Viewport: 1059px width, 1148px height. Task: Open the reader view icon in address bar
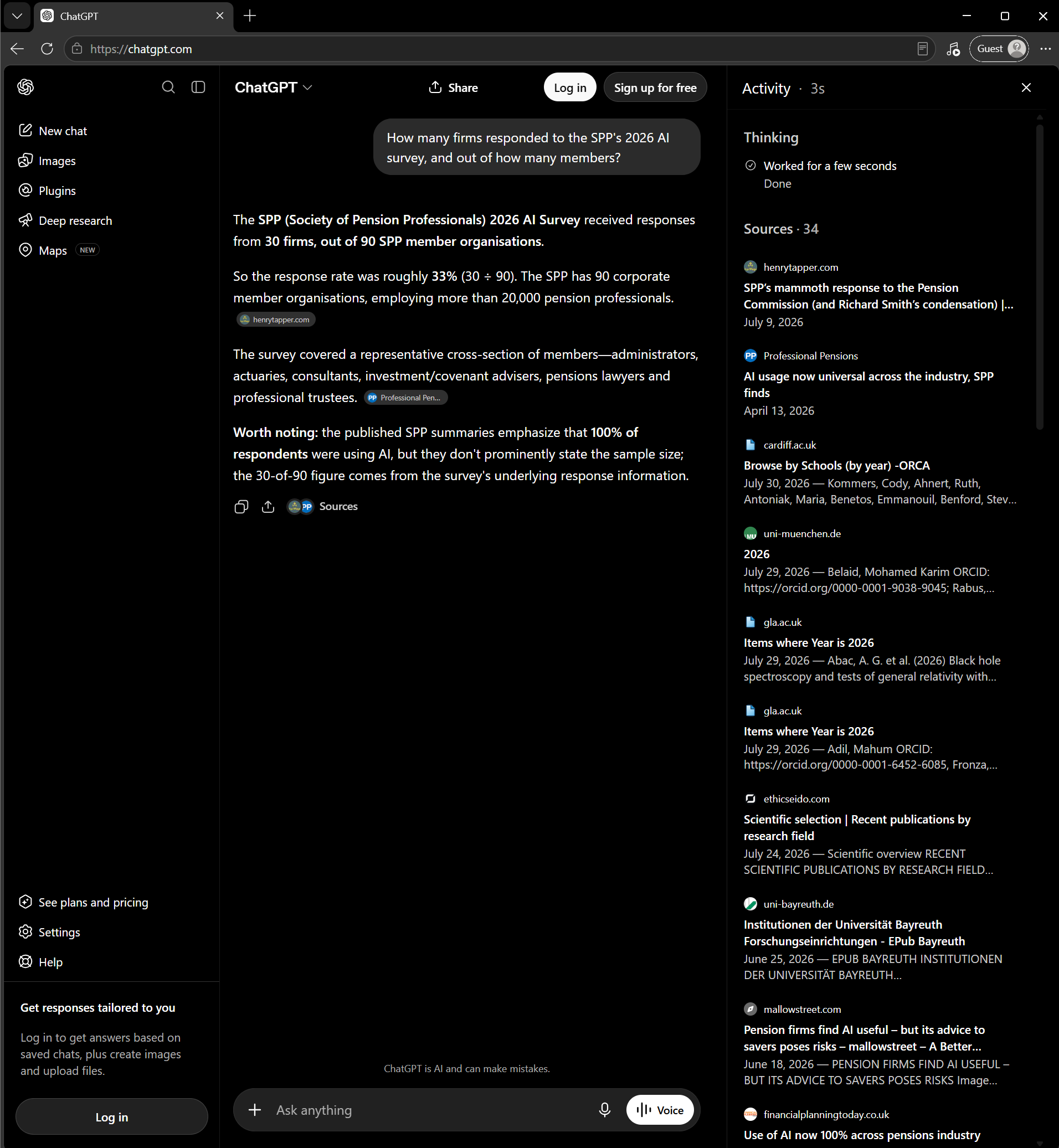click(x=922, y=49)
